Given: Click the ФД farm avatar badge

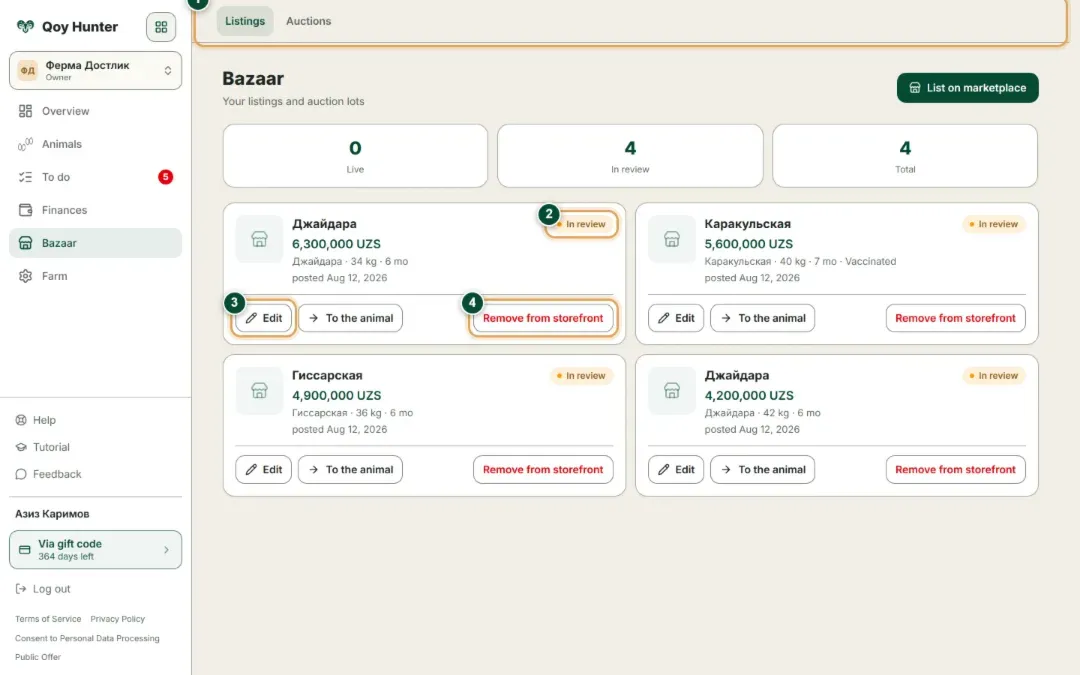Looking at the screenshot, I should [28, 70].
